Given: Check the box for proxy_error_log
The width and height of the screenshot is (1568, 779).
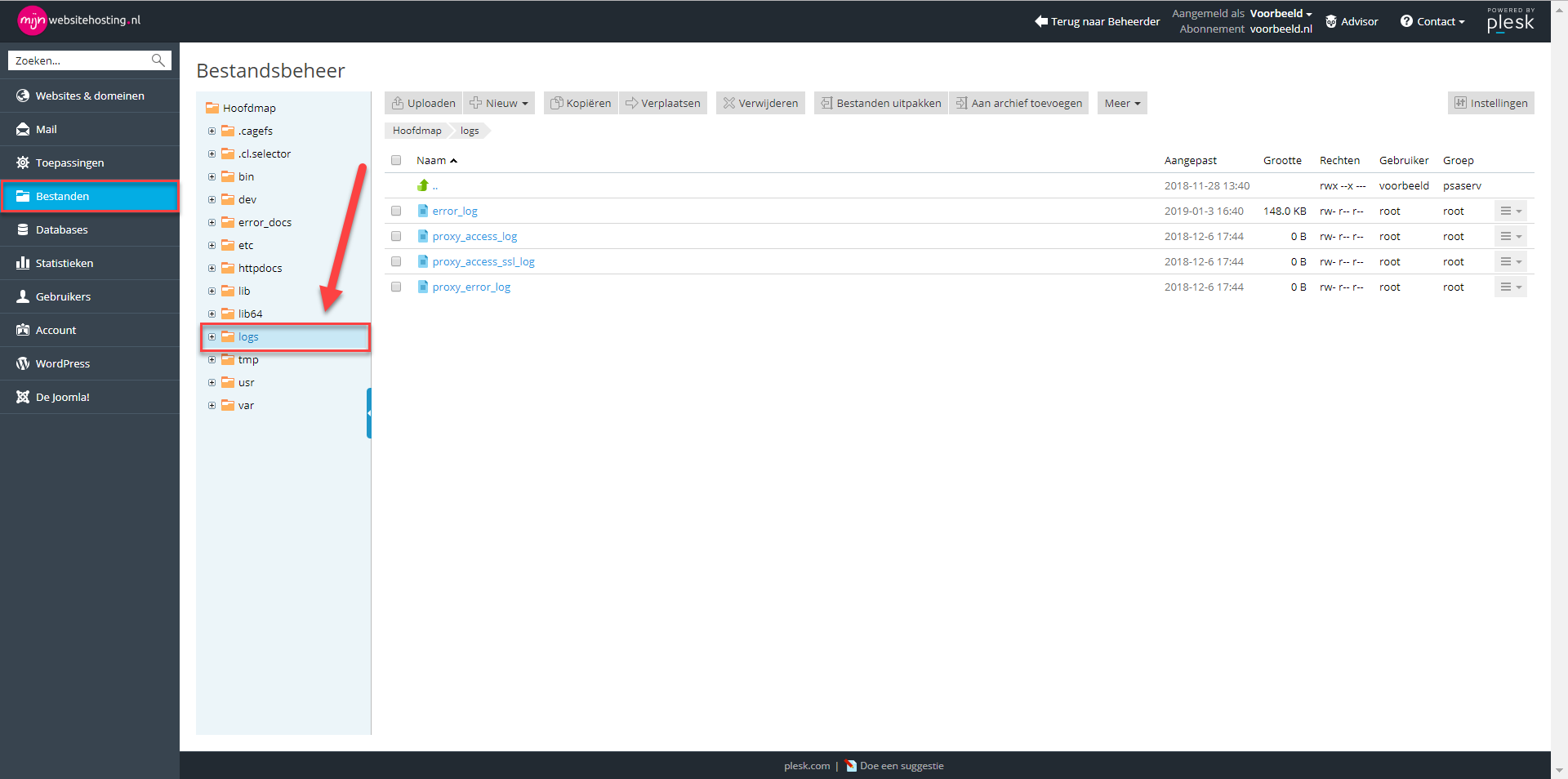Looking at the screenshot, I should (396, 287).
